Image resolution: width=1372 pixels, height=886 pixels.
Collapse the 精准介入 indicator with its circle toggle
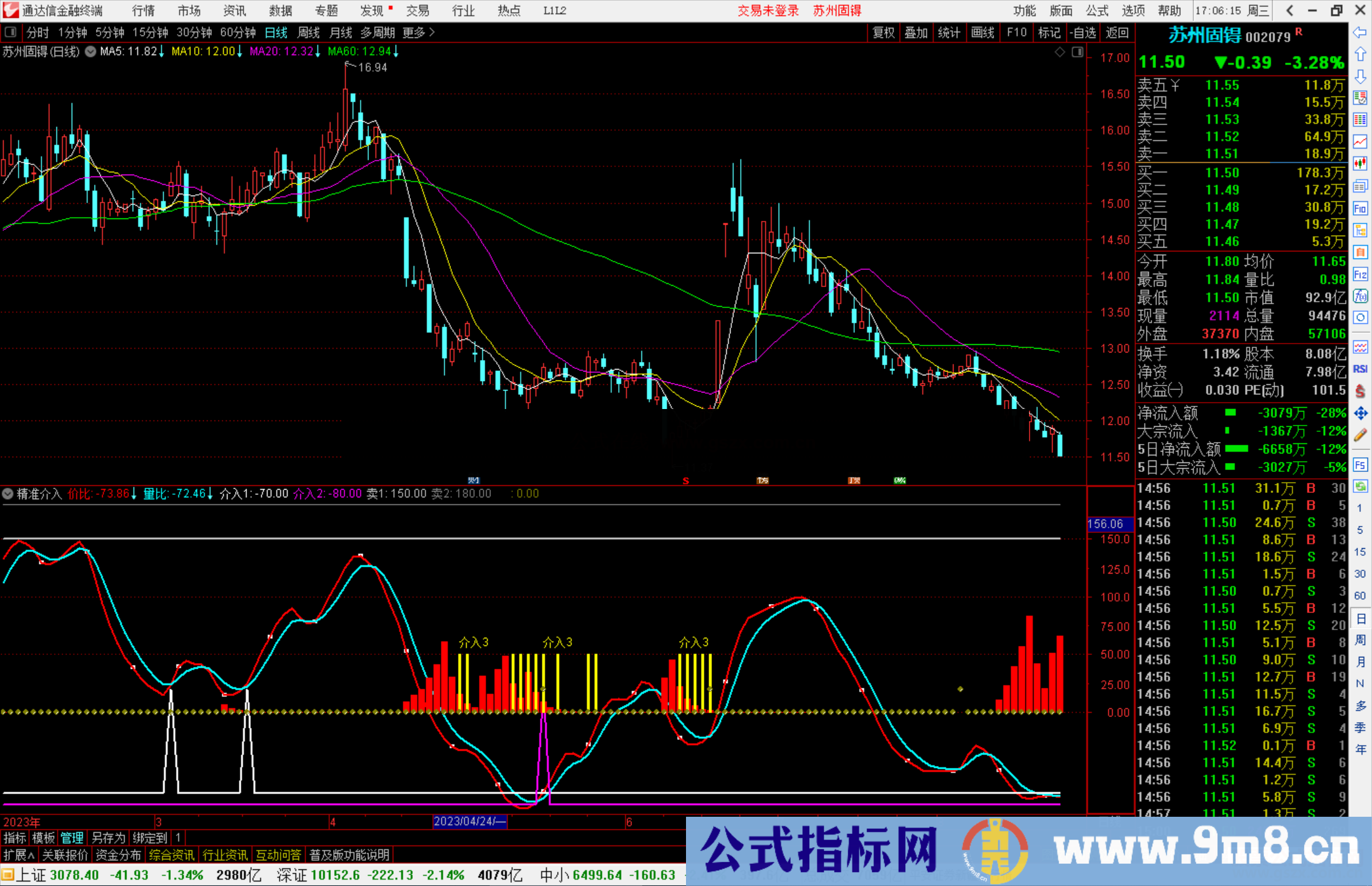tap(8, 493)
